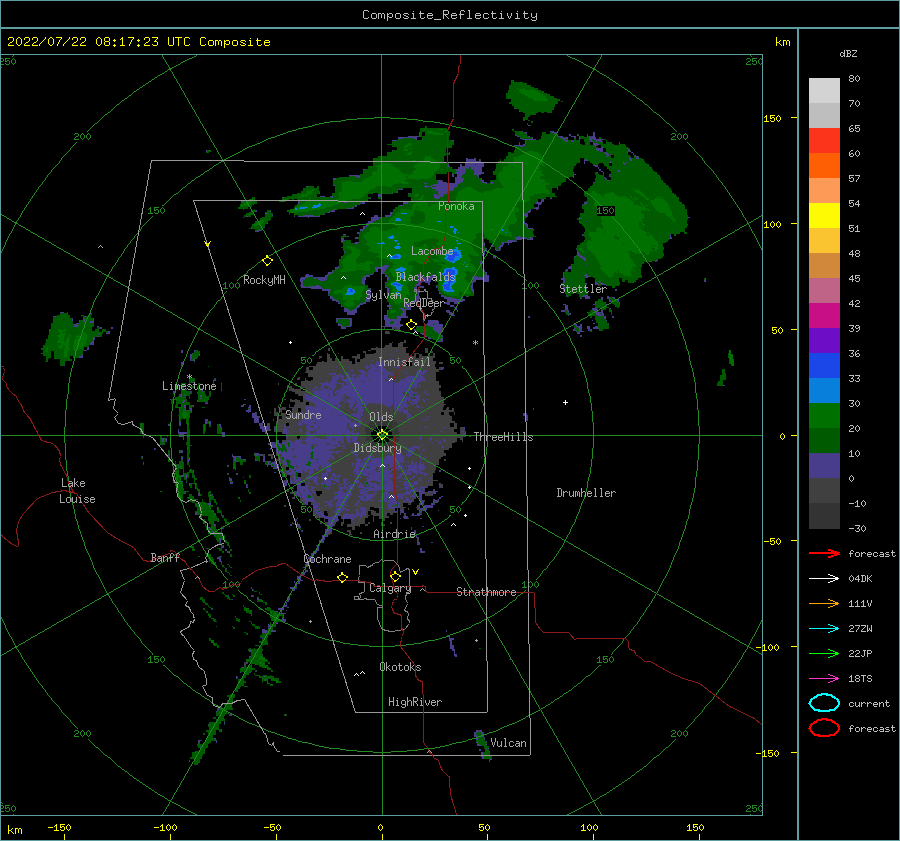
Task: Click the red forecast arrow in legend
Action: tap(824, 553)
